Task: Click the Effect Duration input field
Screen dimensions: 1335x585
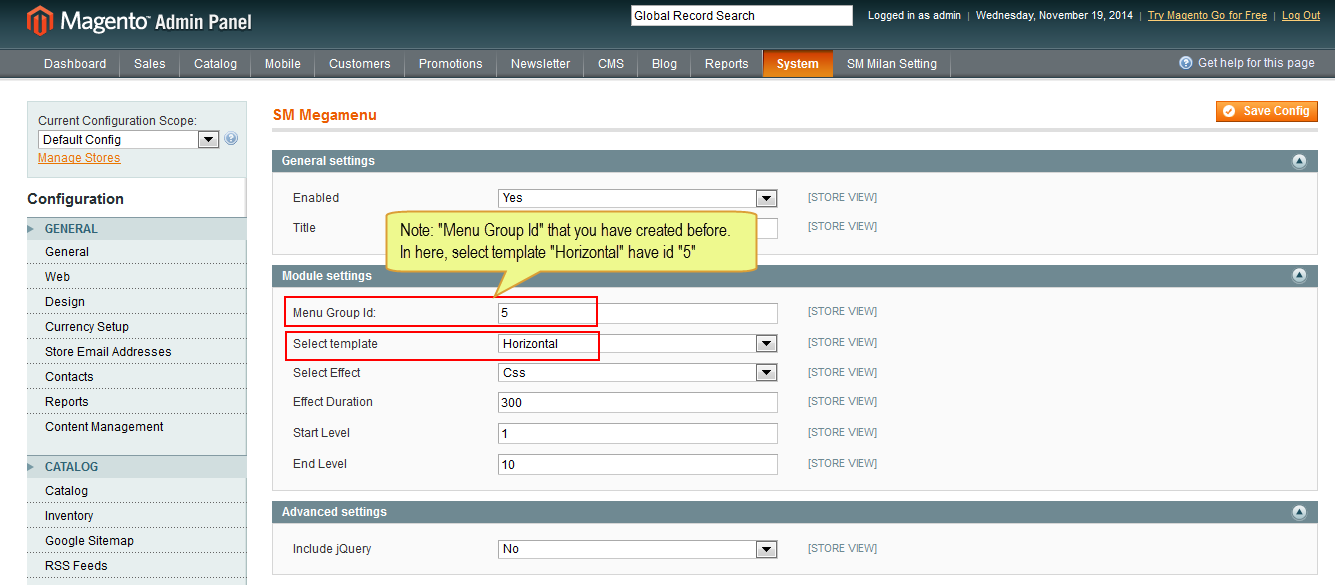Action: point(638,403)
